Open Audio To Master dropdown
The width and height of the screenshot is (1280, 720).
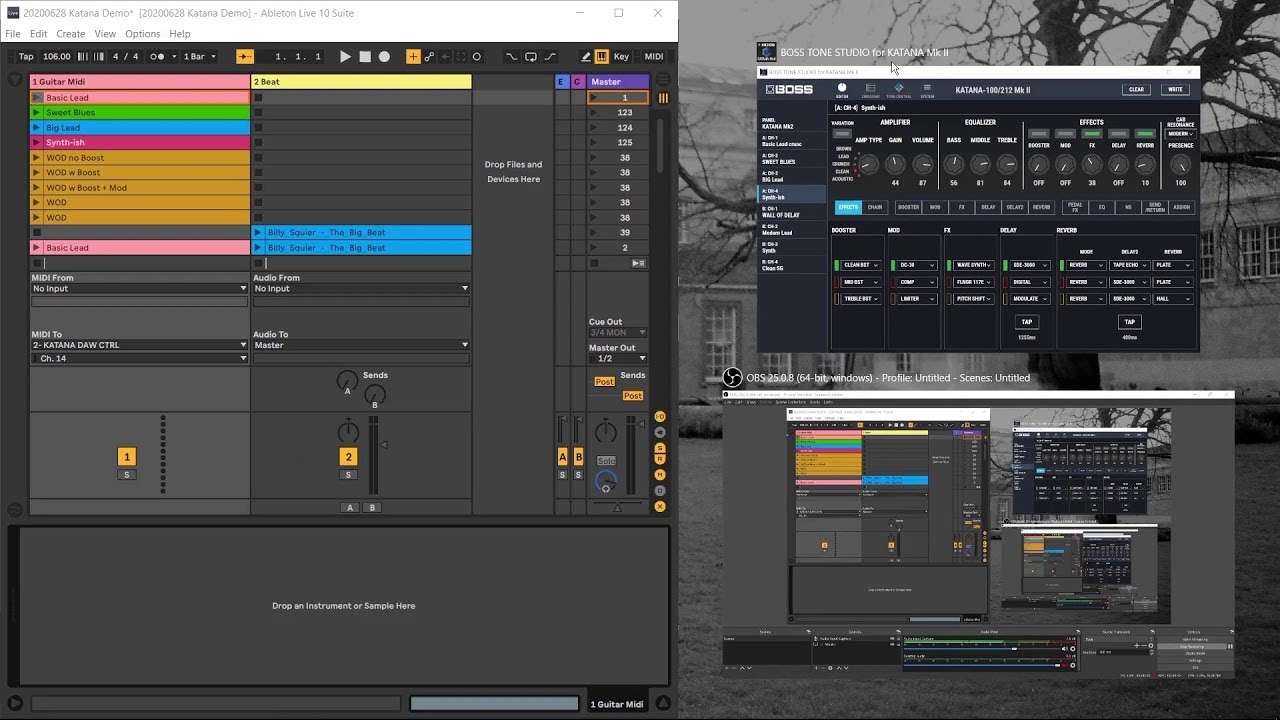[x=361, y=345]
